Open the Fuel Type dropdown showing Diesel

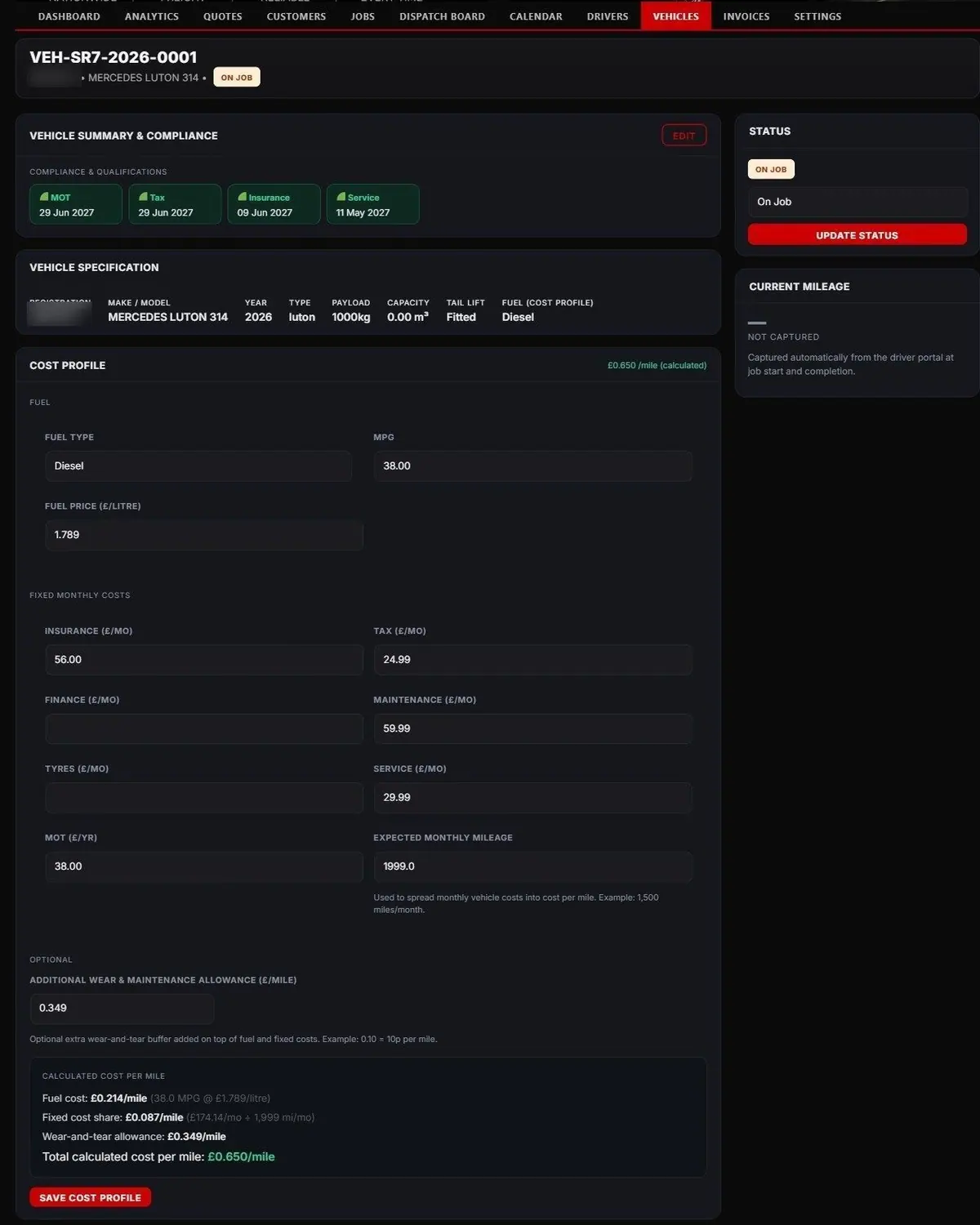[198, 465]
